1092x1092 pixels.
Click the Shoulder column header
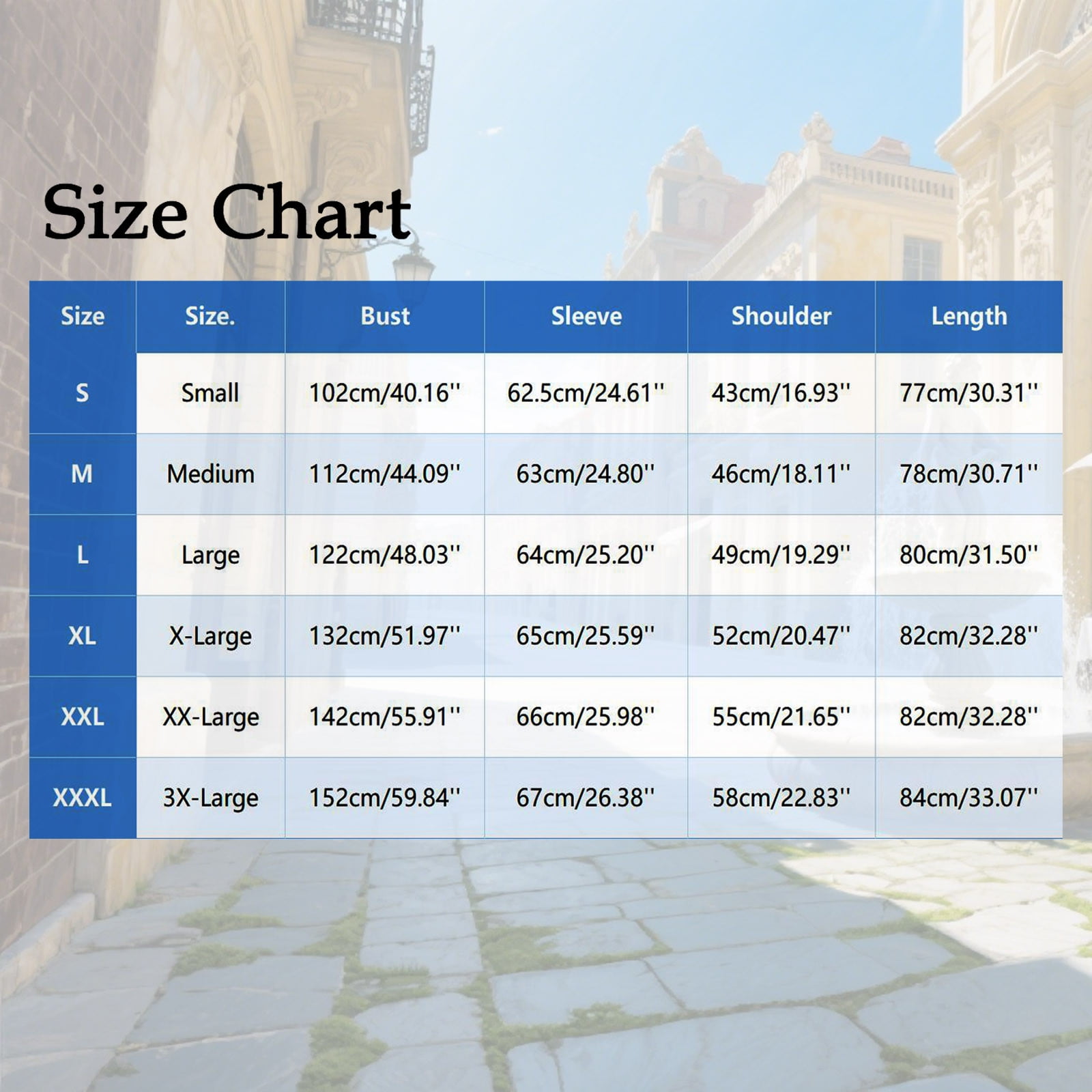pos(781,316)
